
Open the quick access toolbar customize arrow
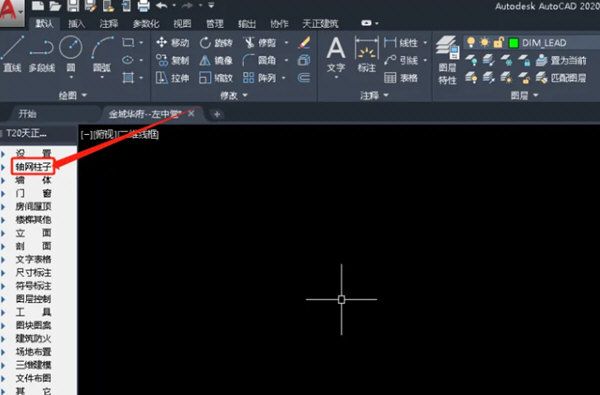coord(211,5)
